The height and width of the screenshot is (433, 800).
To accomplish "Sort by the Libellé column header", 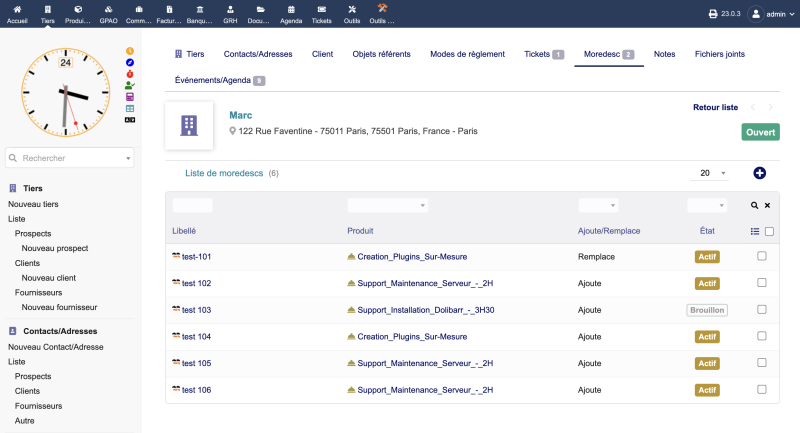I will pyautogui.click(x=184, y=231).
